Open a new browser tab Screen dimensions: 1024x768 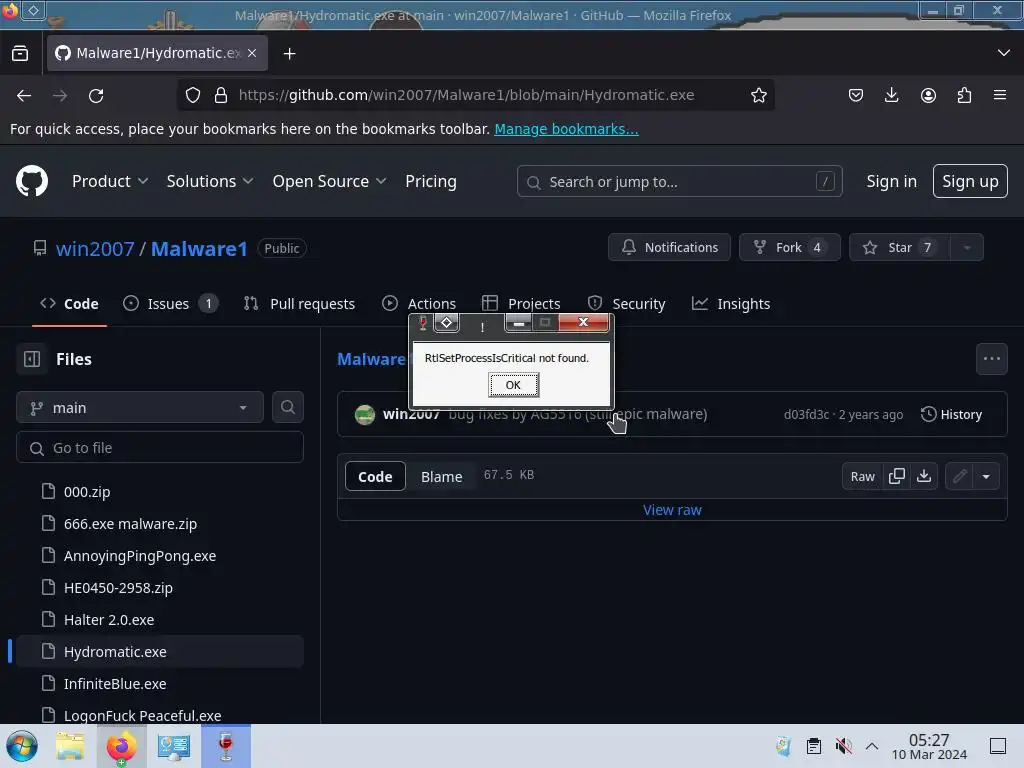coord(289,54)
